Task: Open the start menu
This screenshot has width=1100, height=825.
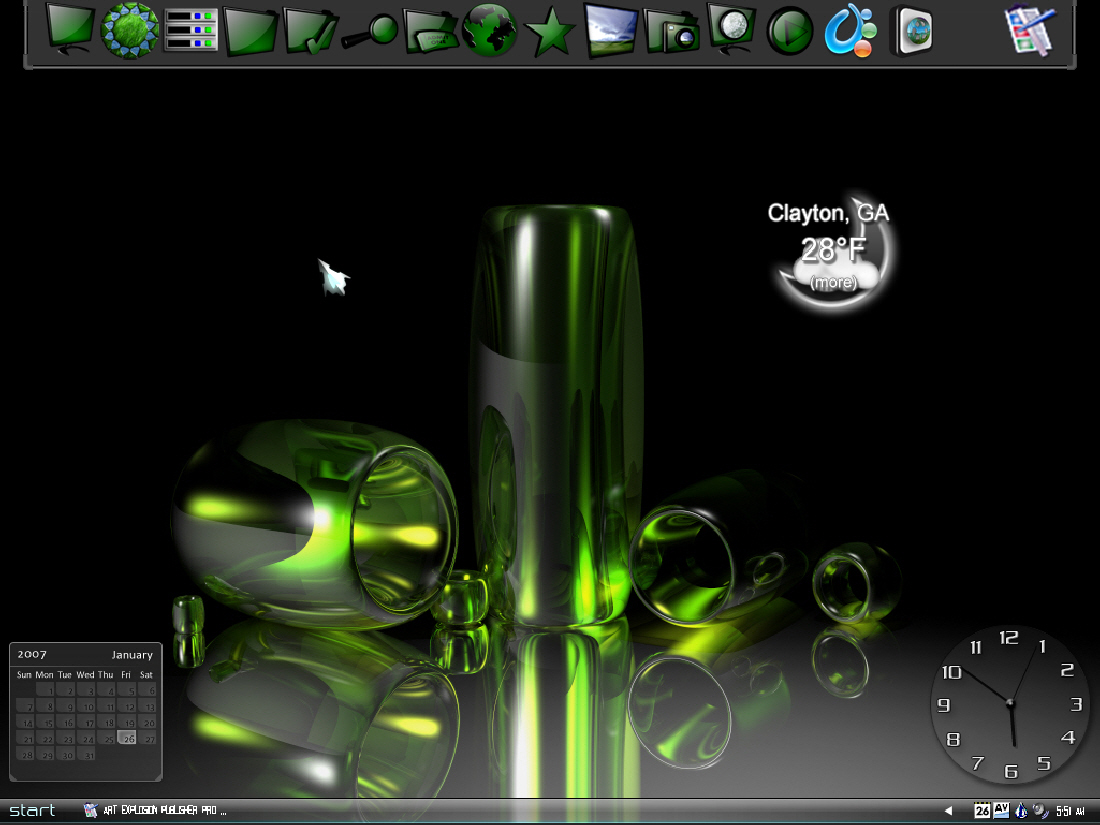Action: point(32,810)
